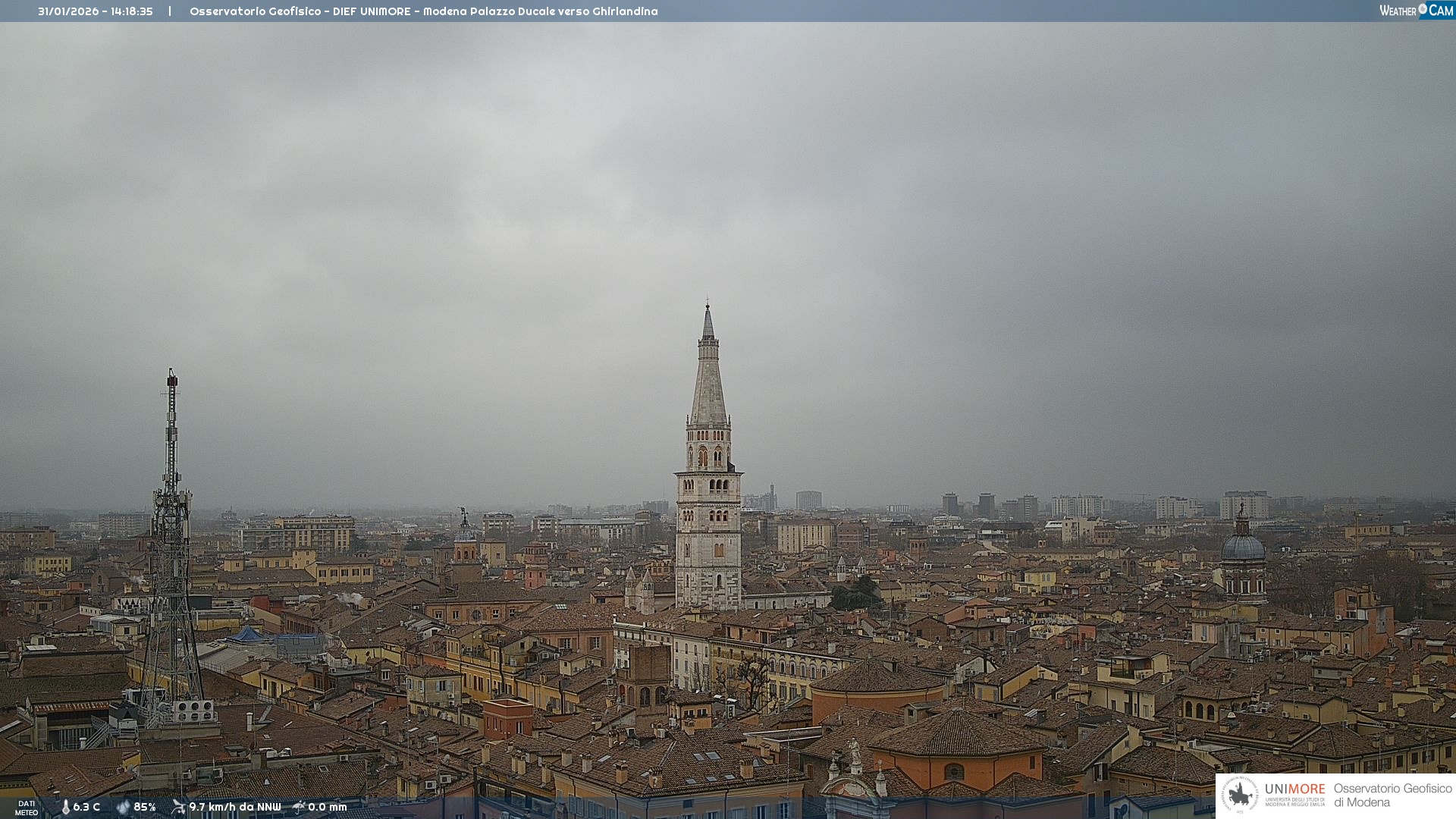Click the 6.3 C temperature reading

(x=86, y=807)
